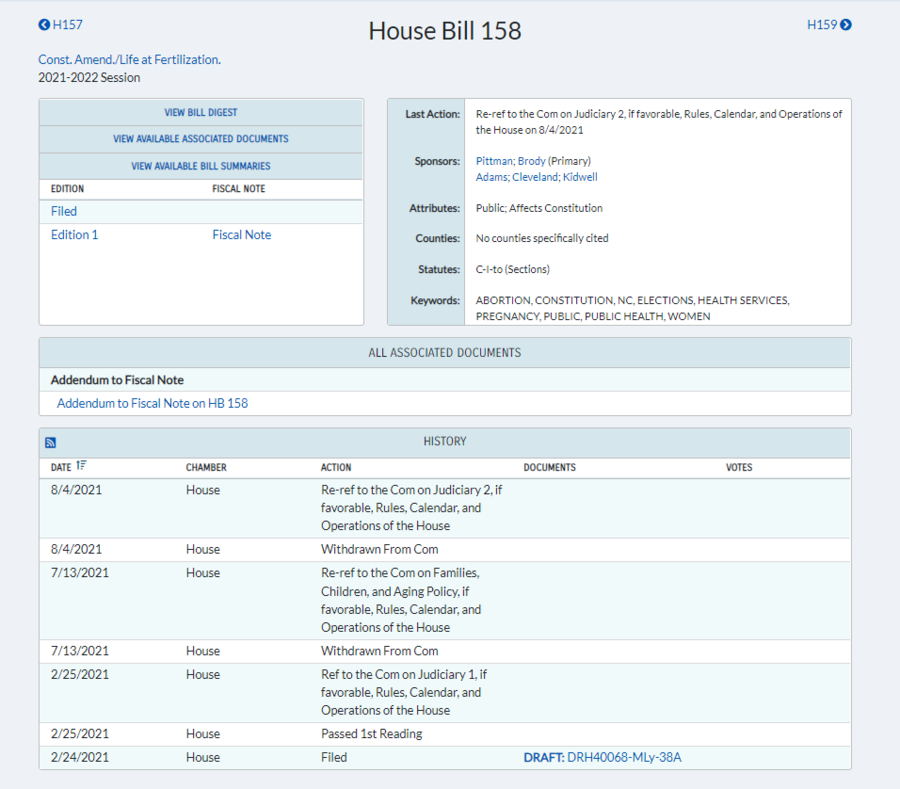
Task: Open Addendum to Fiscal Note on HB 158
Action: click(152, 403)
